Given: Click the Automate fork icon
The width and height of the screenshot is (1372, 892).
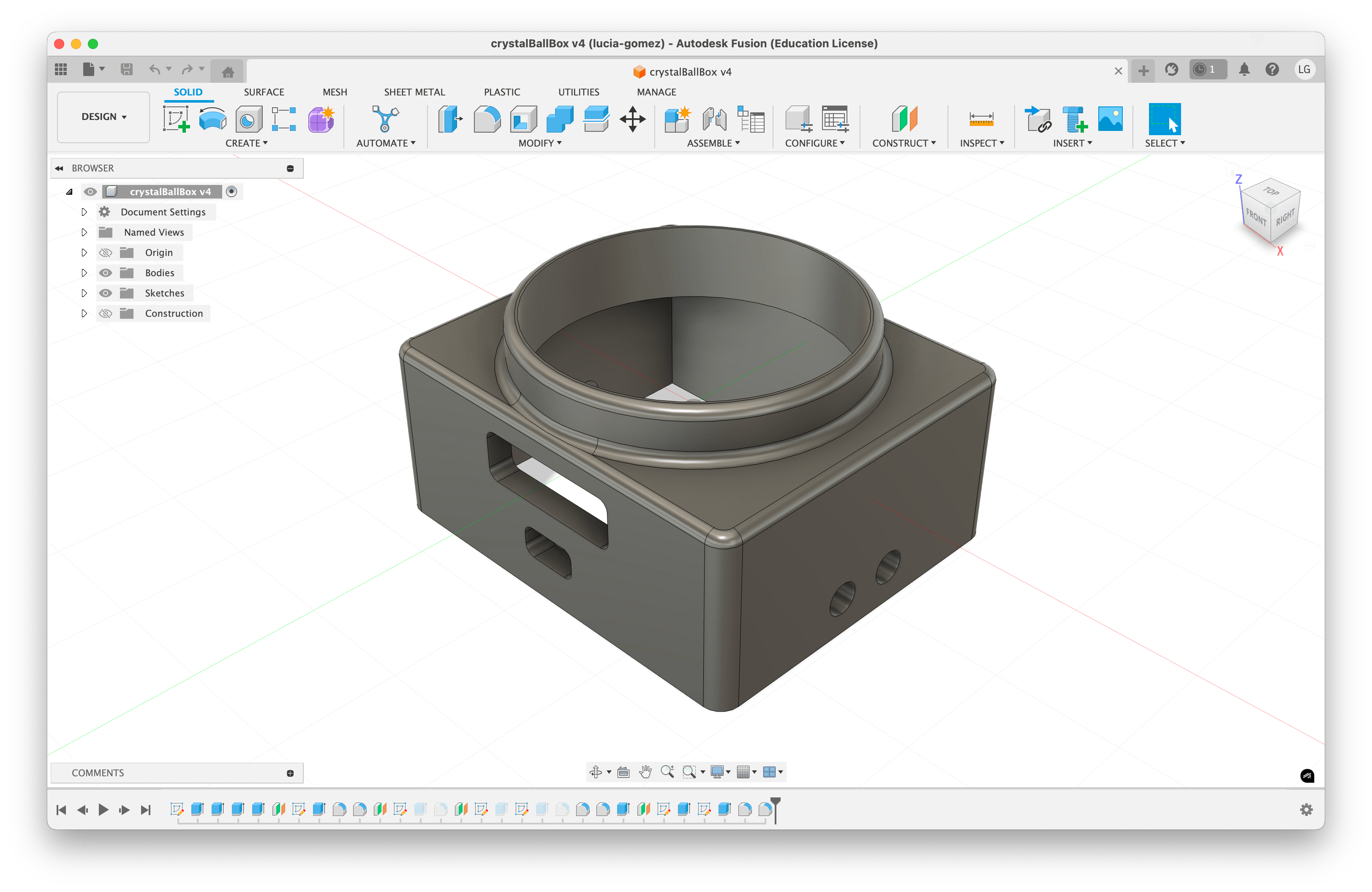Looking at the screenshot, I should 385,119.
